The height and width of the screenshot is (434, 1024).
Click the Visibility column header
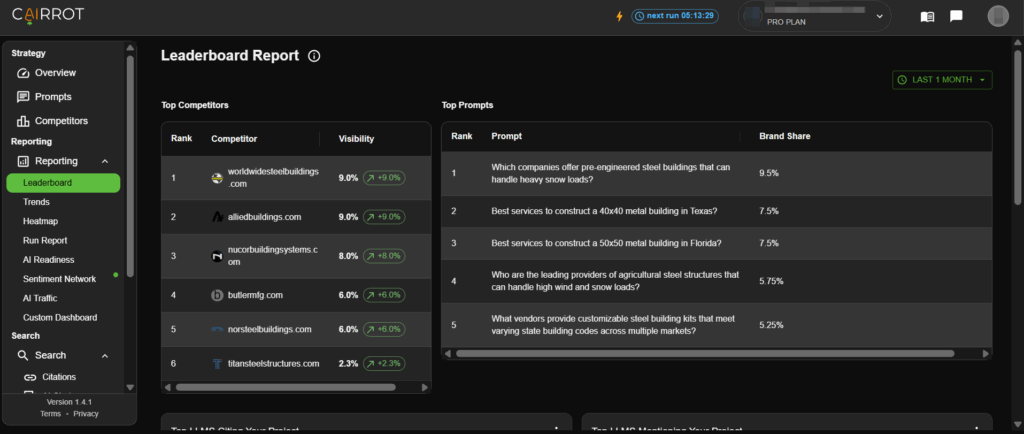357,139
